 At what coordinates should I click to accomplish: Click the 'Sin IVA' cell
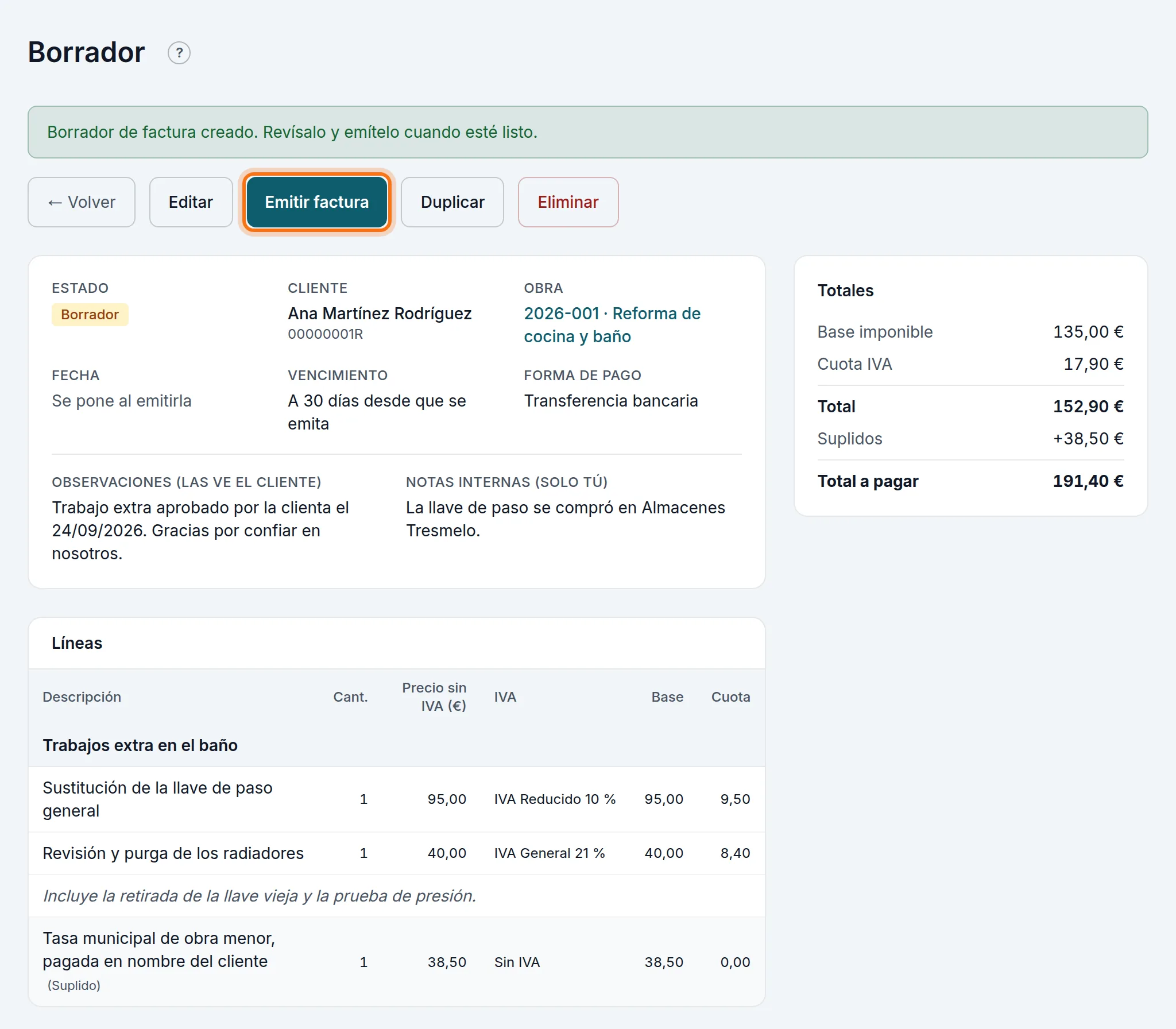point(517,962)
